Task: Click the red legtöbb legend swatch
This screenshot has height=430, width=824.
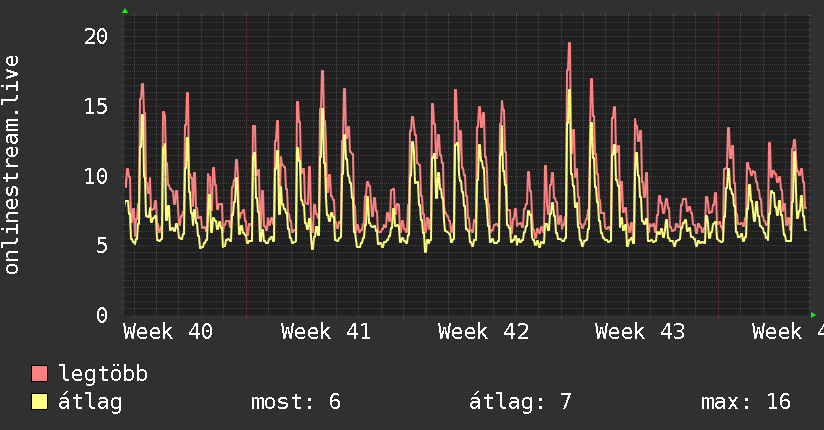Action: tap(39, 373)
